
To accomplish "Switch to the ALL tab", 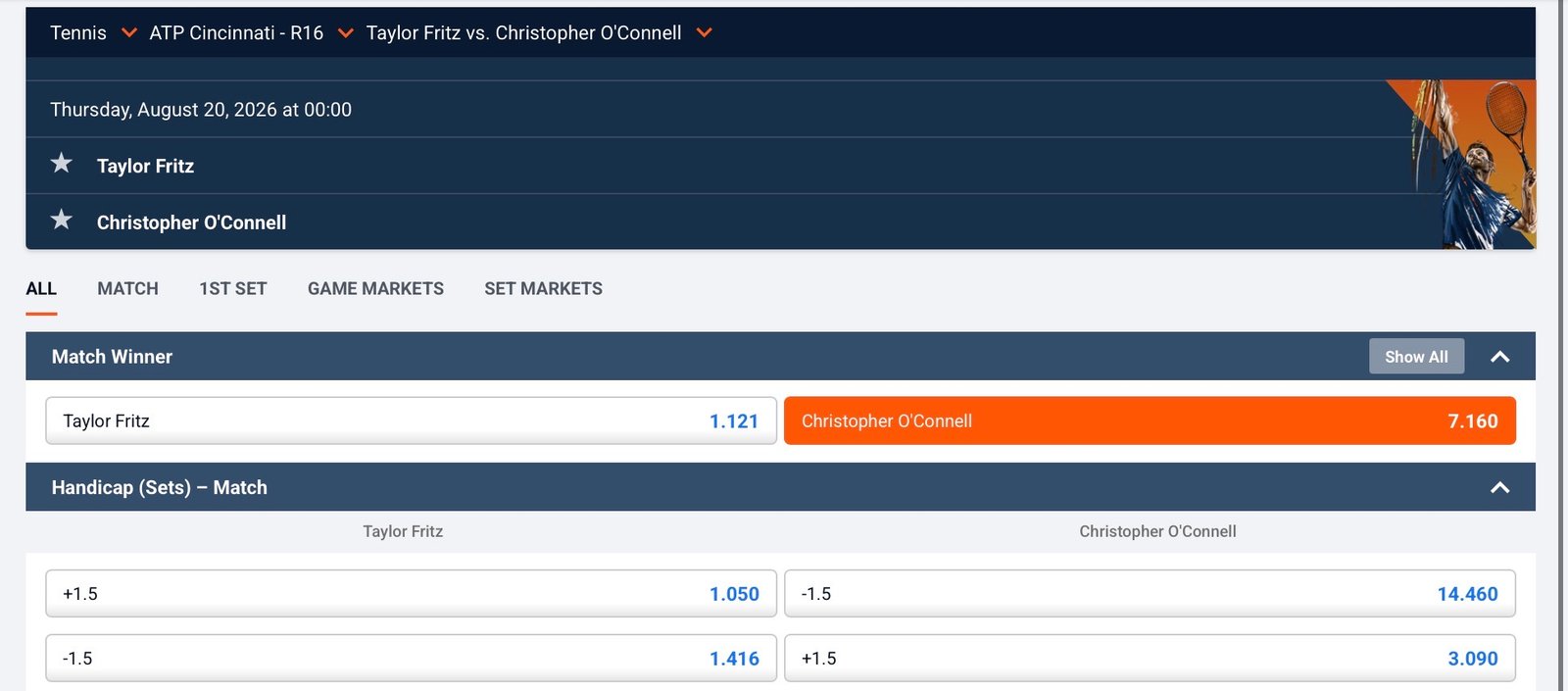I will (41, 289).
